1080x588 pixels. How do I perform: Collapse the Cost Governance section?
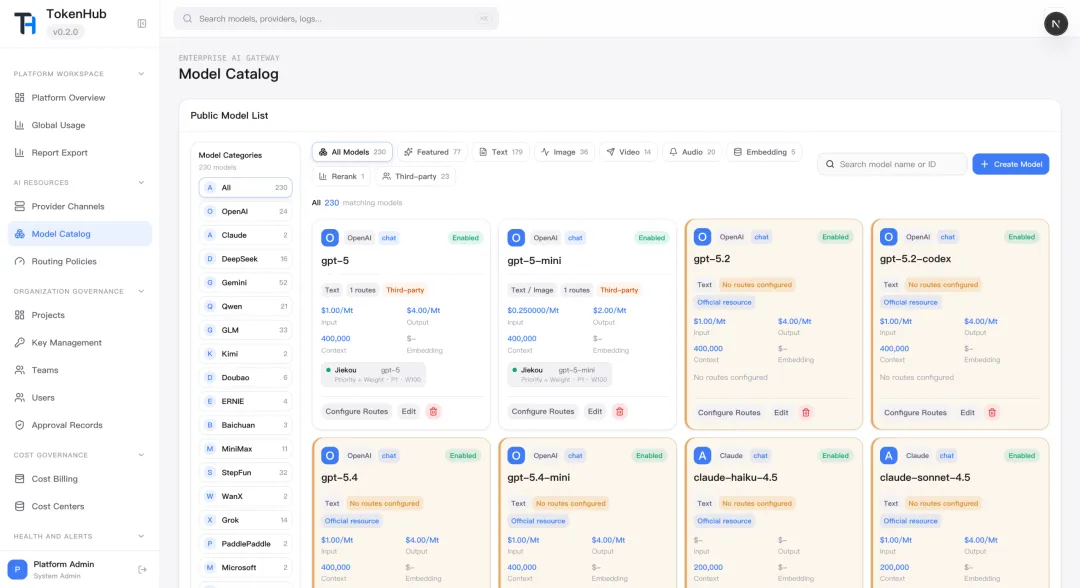pyautogui.click(x=141, y=455)
